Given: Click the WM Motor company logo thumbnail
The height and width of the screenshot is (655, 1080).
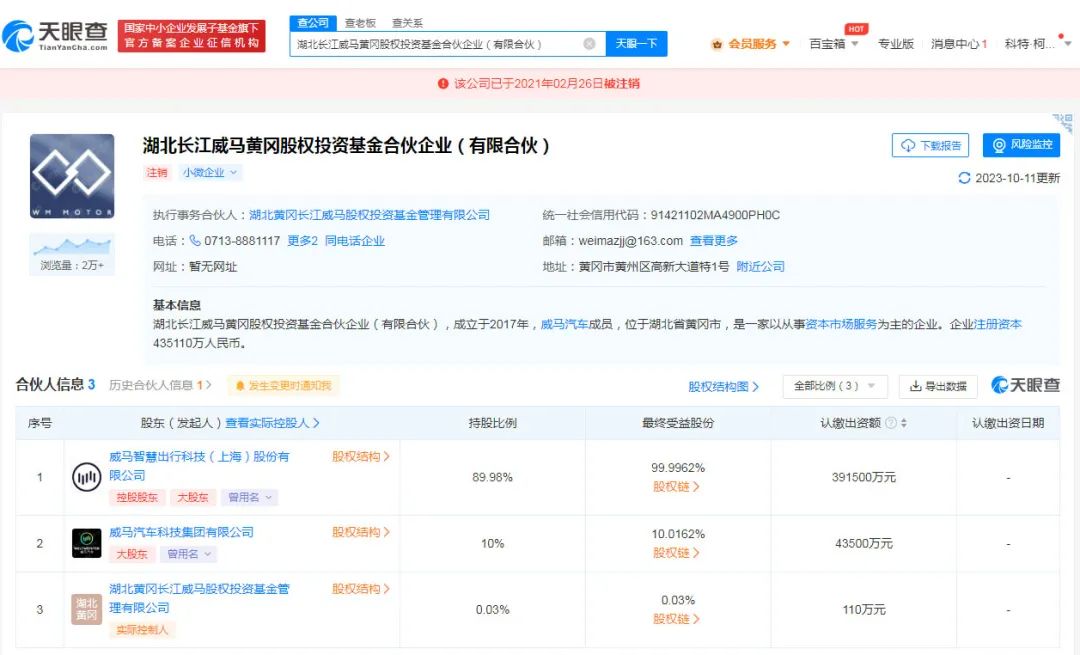Looking at the screenshot, I should [x=72, y=176].
